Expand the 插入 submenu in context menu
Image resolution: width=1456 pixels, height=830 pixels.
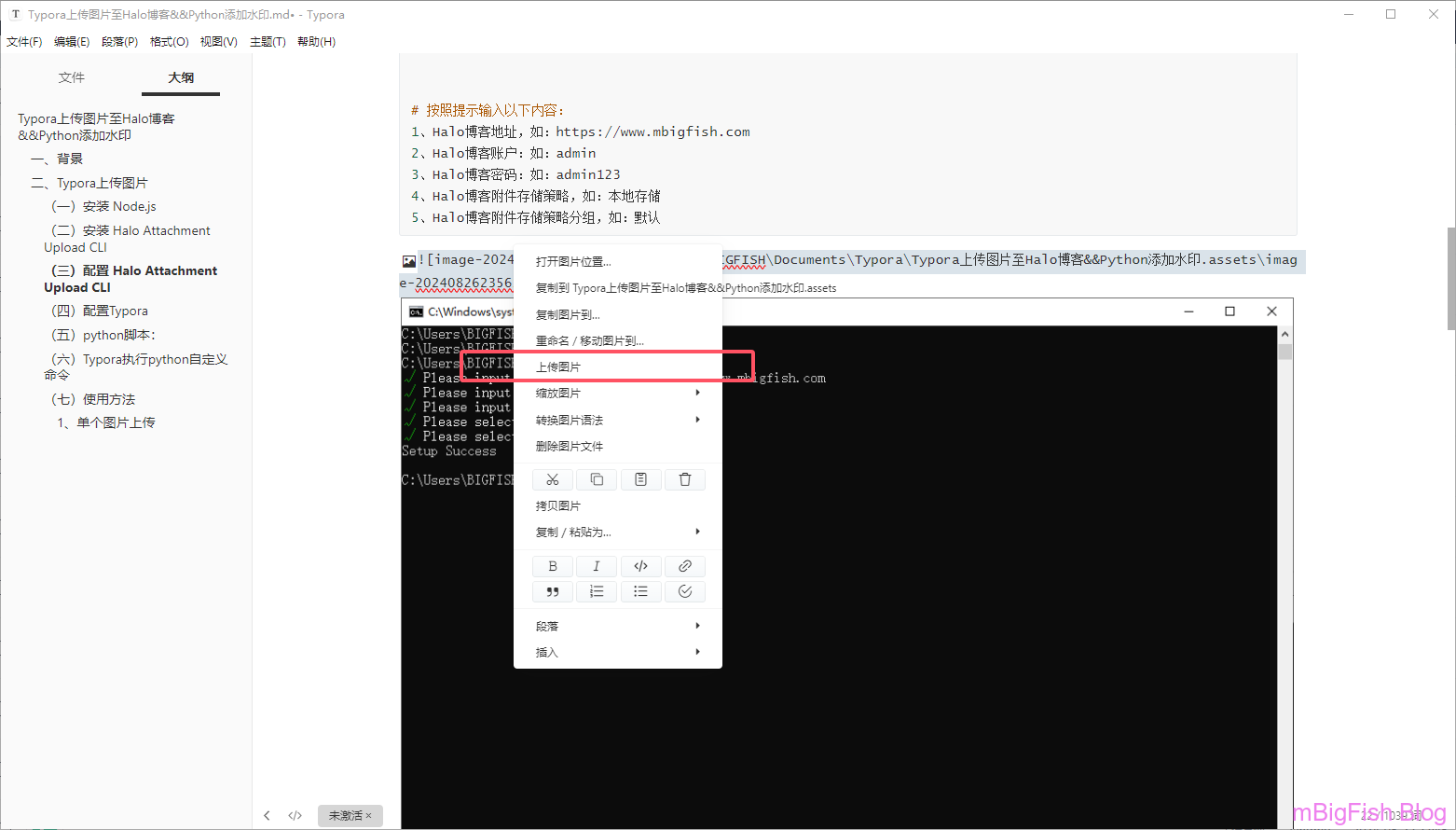coord(618,652)
